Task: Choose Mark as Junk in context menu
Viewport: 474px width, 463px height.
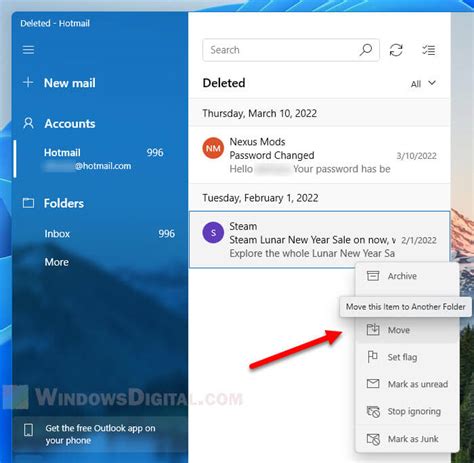Action: 407,439
